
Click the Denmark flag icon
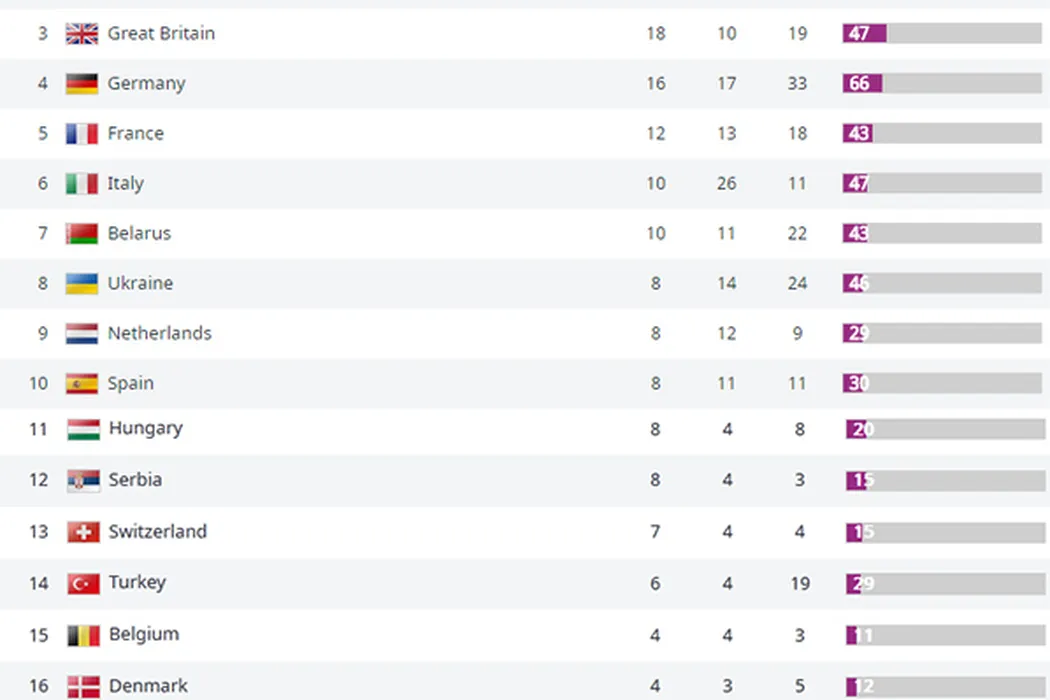click(83, 686)
